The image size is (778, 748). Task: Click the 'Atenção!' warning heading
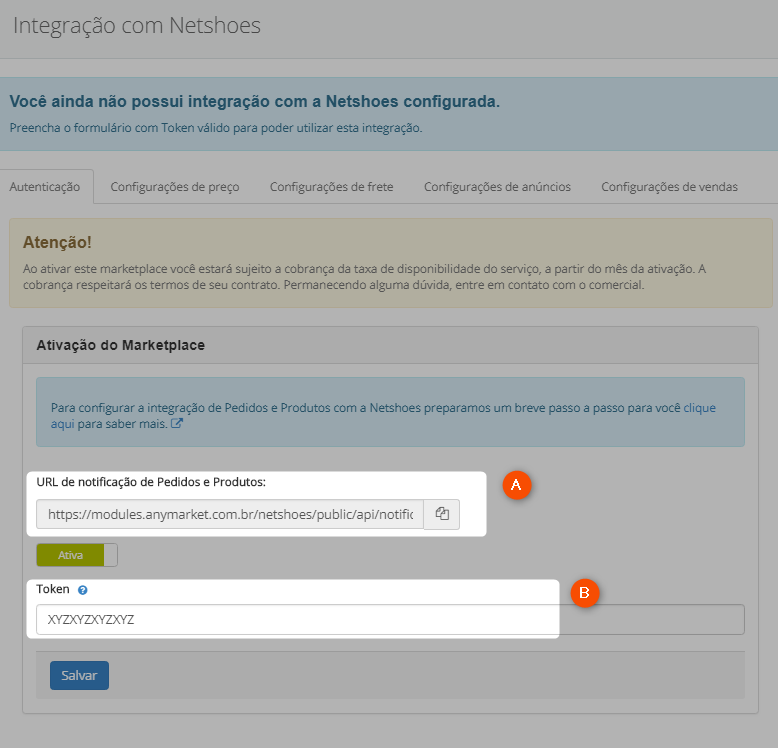(58, 242)
